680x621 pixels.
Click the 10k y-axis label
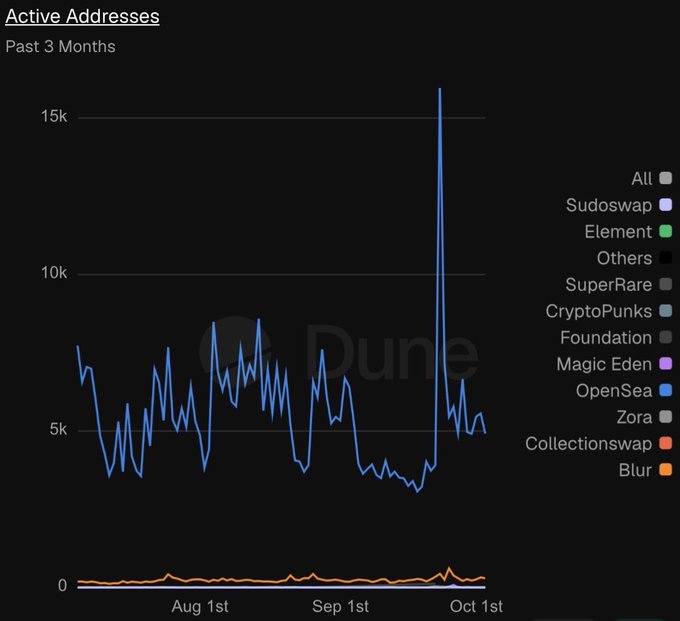click(54, 273)
